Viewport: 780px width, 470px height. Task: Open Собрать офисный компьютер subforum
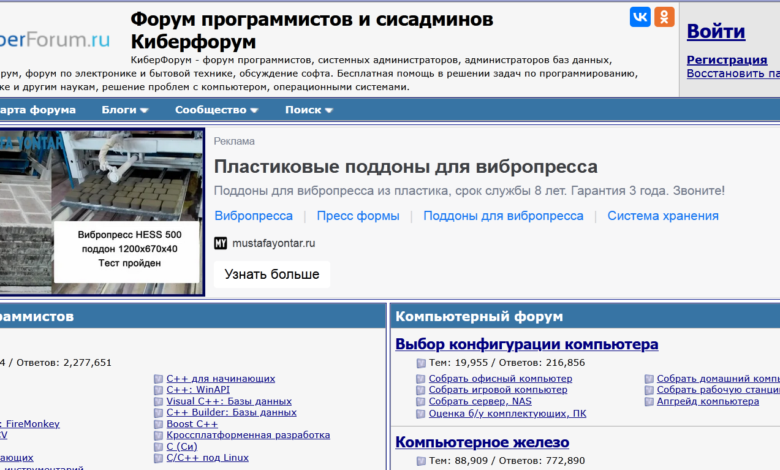(x=500, y=379)
